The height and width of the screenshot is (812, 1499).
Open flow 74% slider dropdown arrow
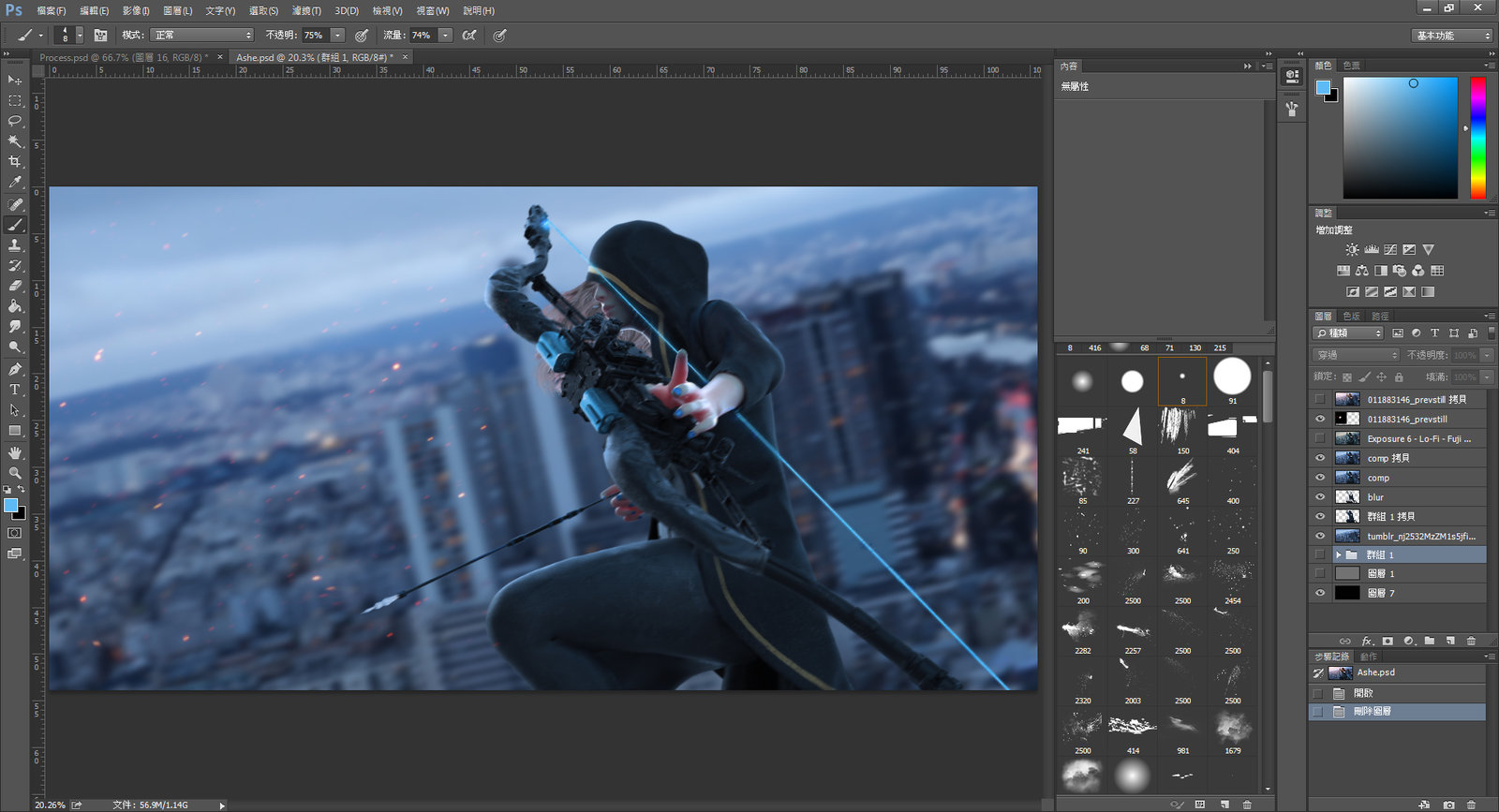pyautogui.click(x=446, y=35)
